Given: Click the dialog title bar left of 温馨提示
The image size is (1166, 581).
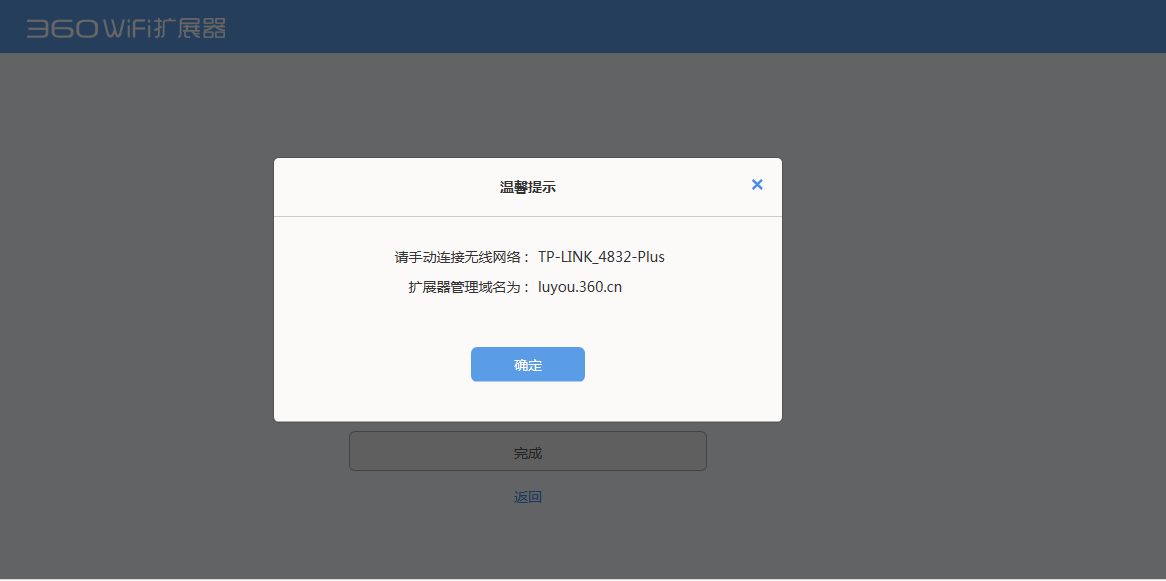Looking at the screenshot, I should [x=380, y=187].
